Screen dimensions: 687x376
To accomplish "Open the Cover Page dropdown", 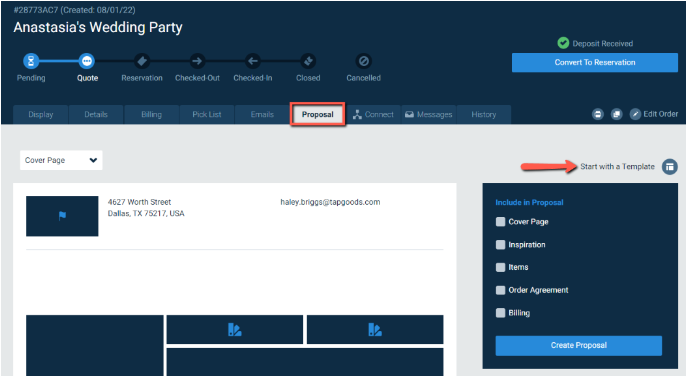I will 61,160.
